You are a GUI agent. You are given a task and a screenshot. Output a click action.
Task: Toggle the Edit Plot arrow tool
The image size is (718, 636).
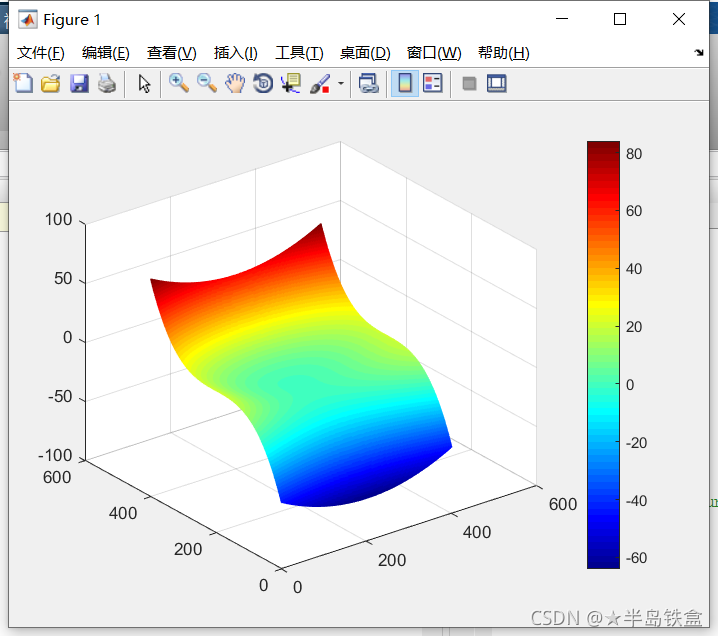[144, 84]
